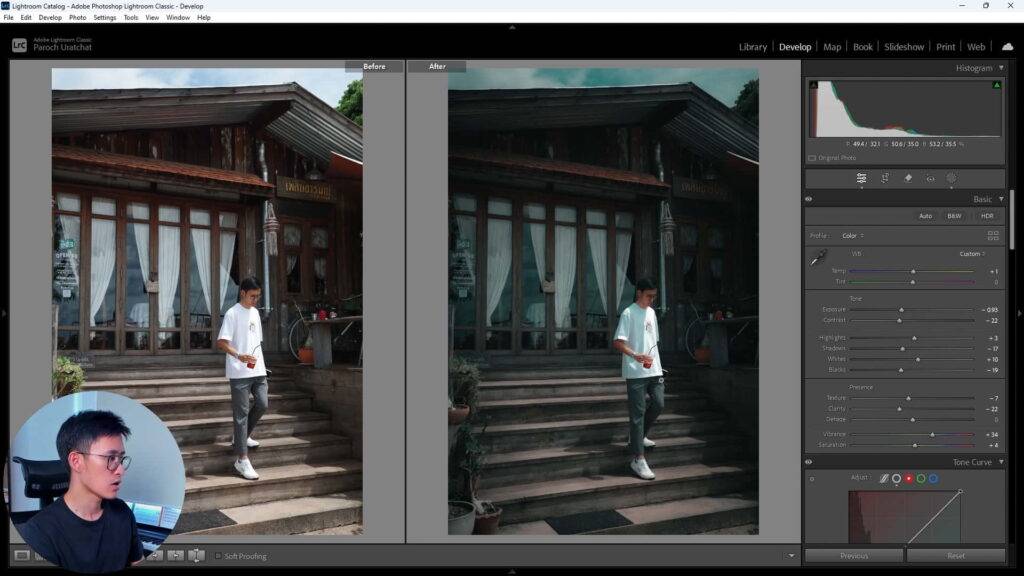Enable the Soft Proofing checkbox
Image resolution: width=1024 pixels, height=576 pixels.
[219, 556]
